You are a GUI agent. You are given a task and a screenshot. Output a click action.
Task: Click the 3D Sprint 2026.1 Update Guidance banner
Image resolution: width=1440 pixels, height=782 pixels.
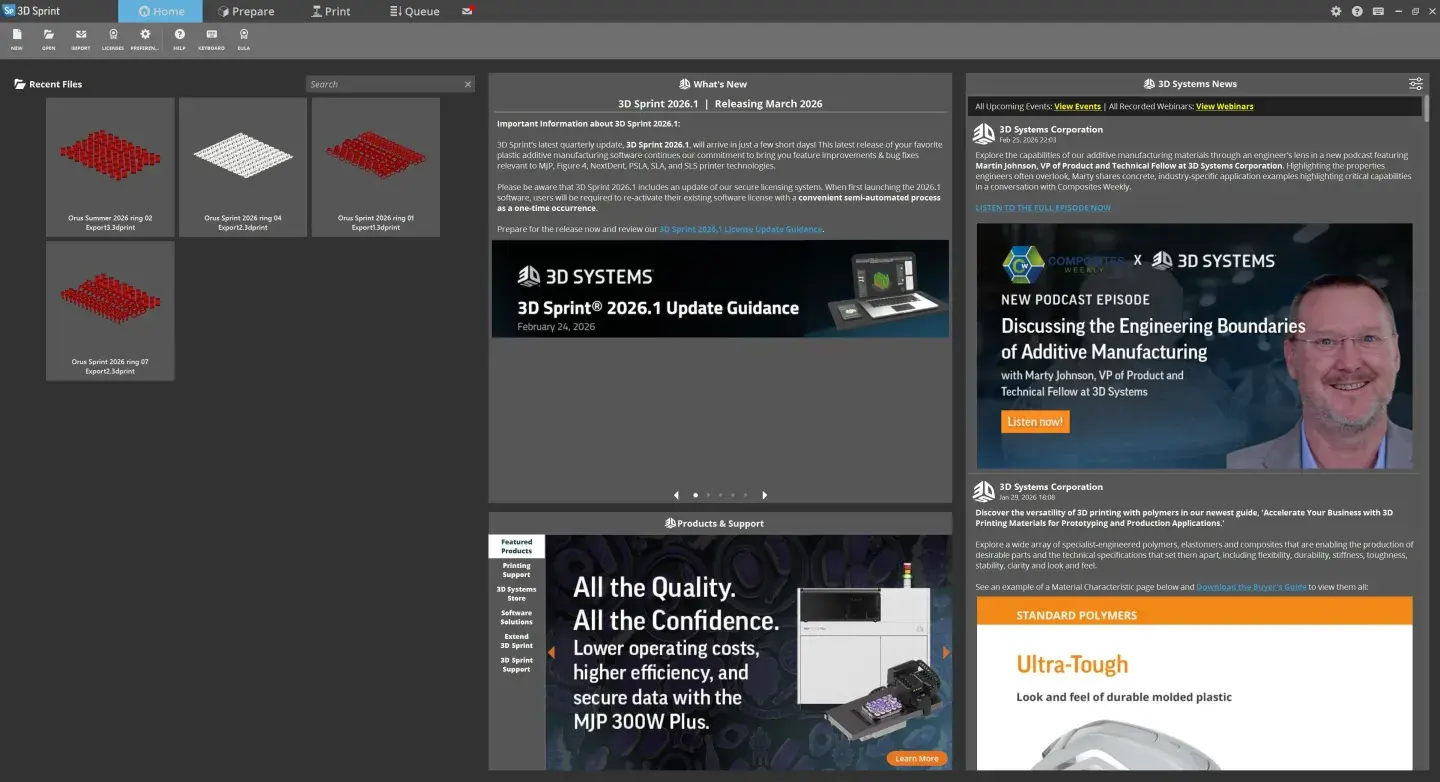coord(720,288)
